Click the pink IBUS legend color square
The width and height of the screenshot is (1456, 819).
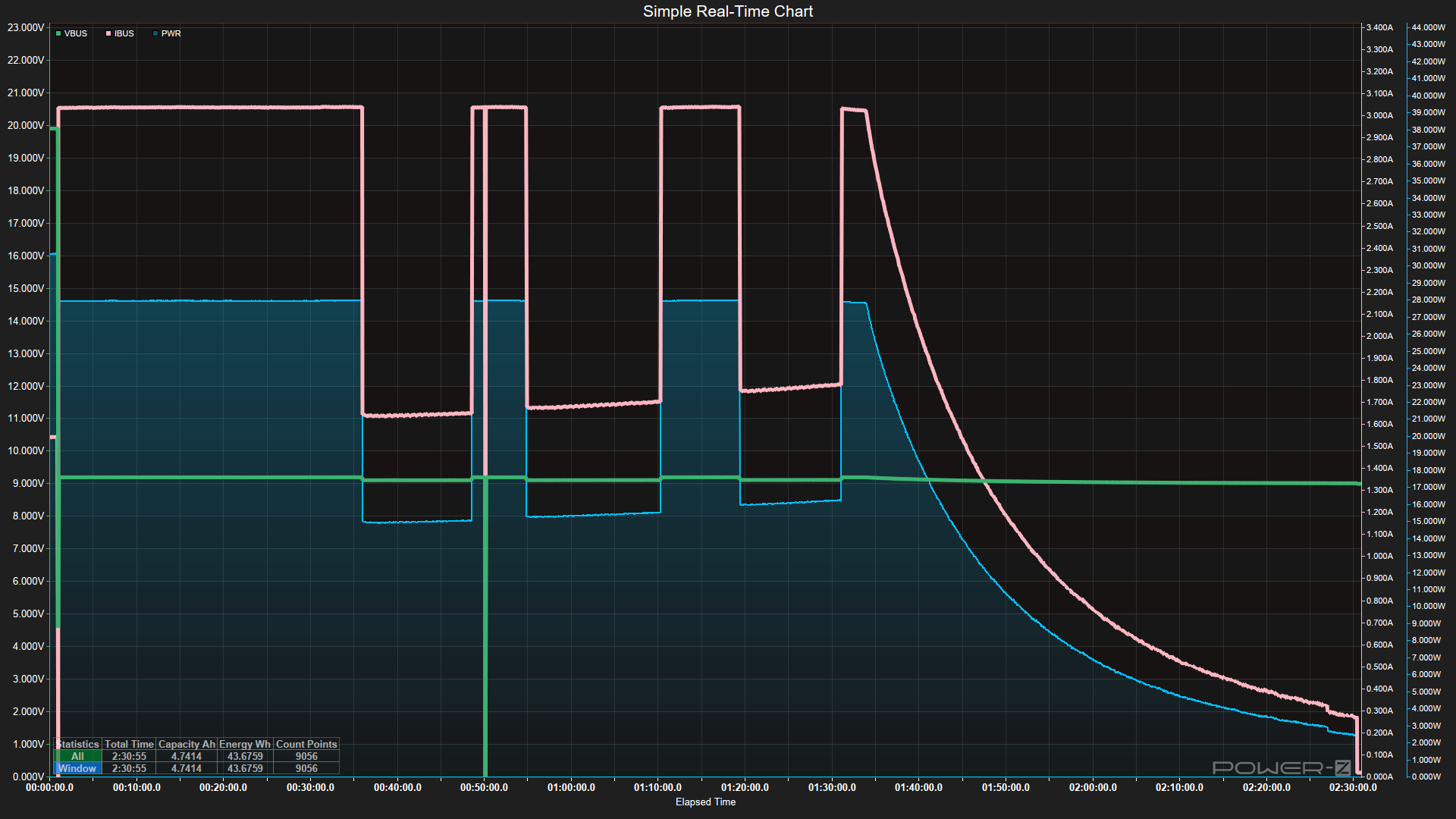coord(108,33)
